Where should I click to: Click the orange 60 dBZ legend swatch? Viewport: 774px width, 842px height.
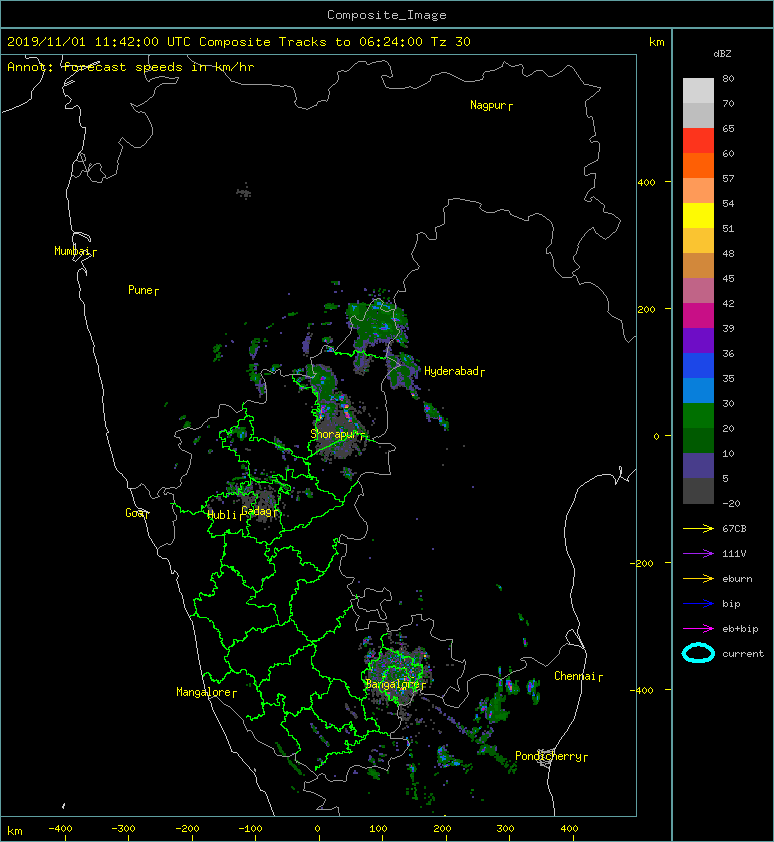[698, 165]
